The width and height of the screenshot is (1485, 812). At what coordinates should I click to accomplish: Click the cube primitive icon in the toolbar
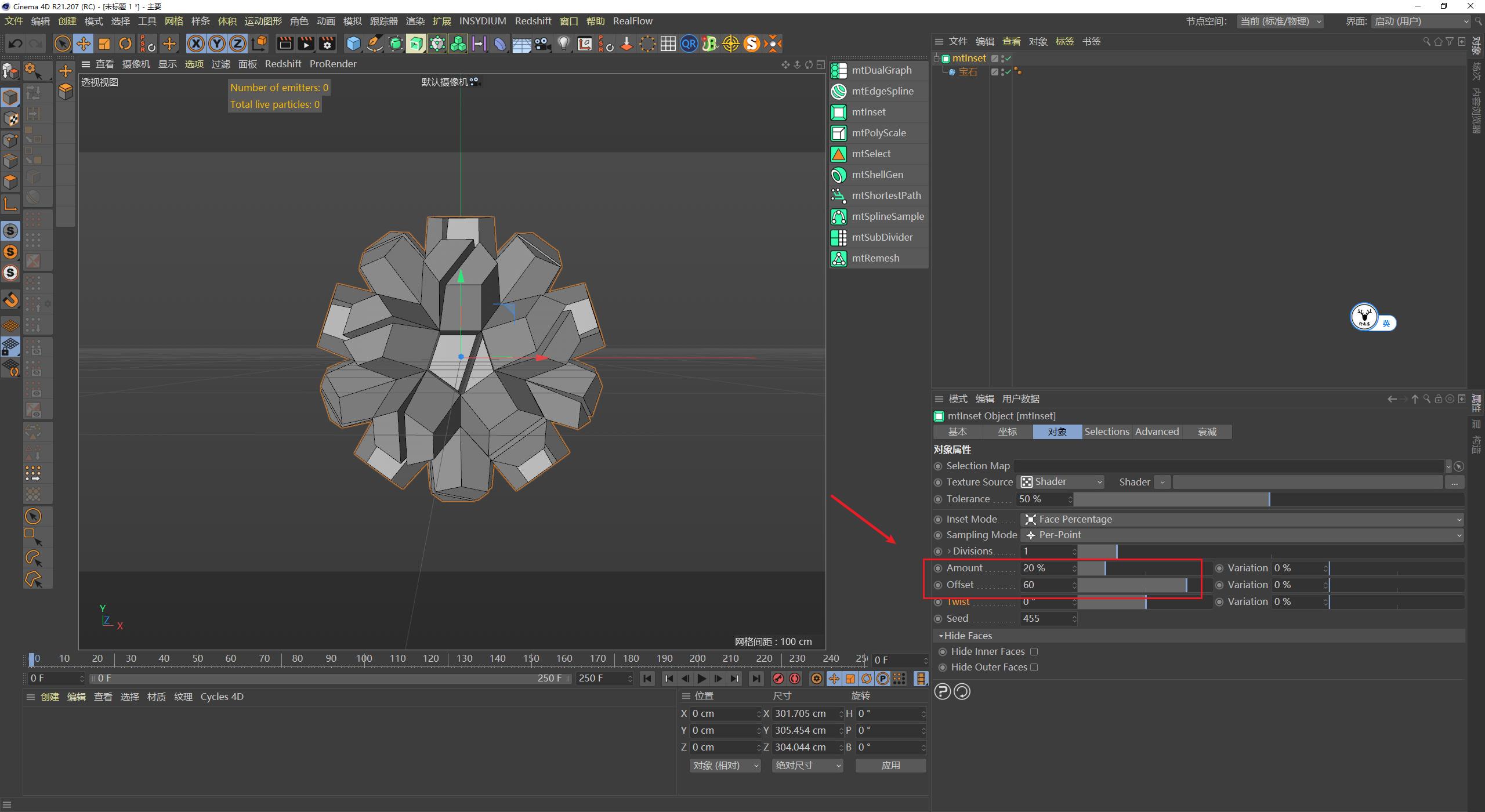(x=353, y=43)
